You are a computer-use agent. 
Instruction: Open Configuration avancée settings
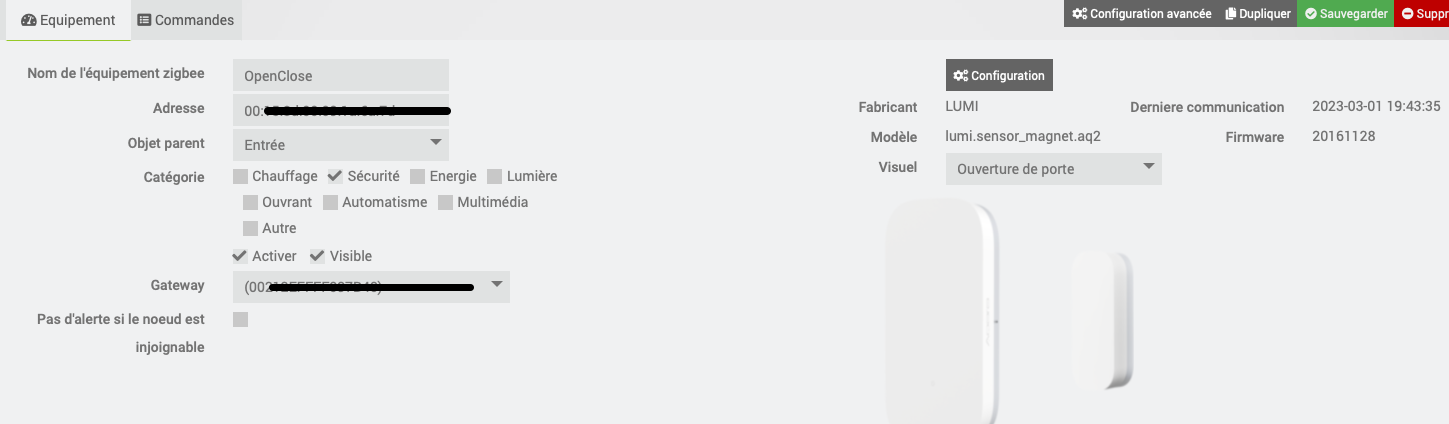[x=1141, y=14]
